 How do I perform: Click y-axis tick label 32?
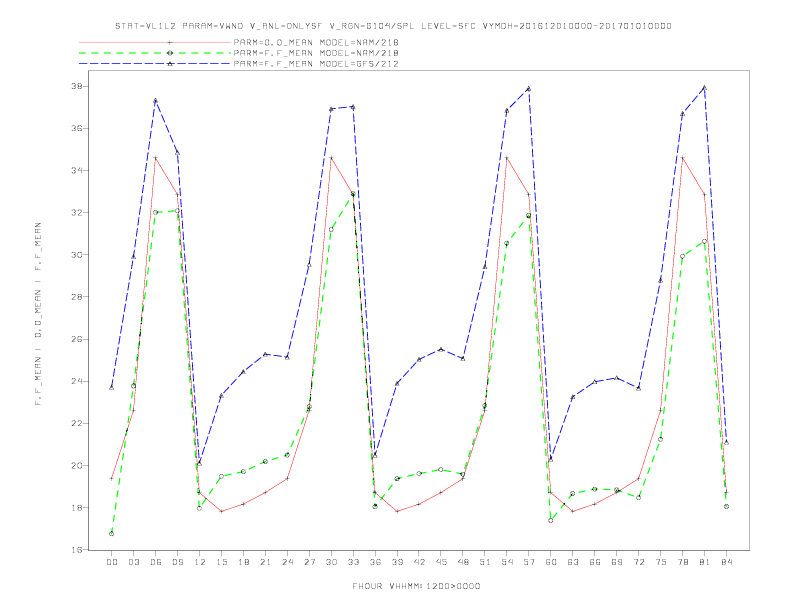tap(76, 213)
